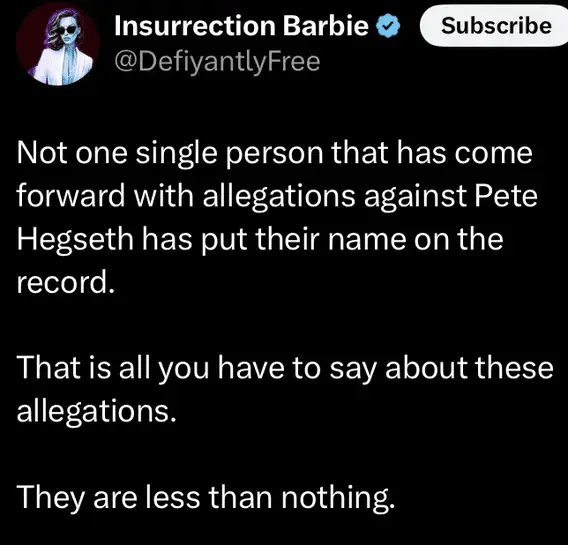Click the word "nothing." at the end

coord(338,498)
